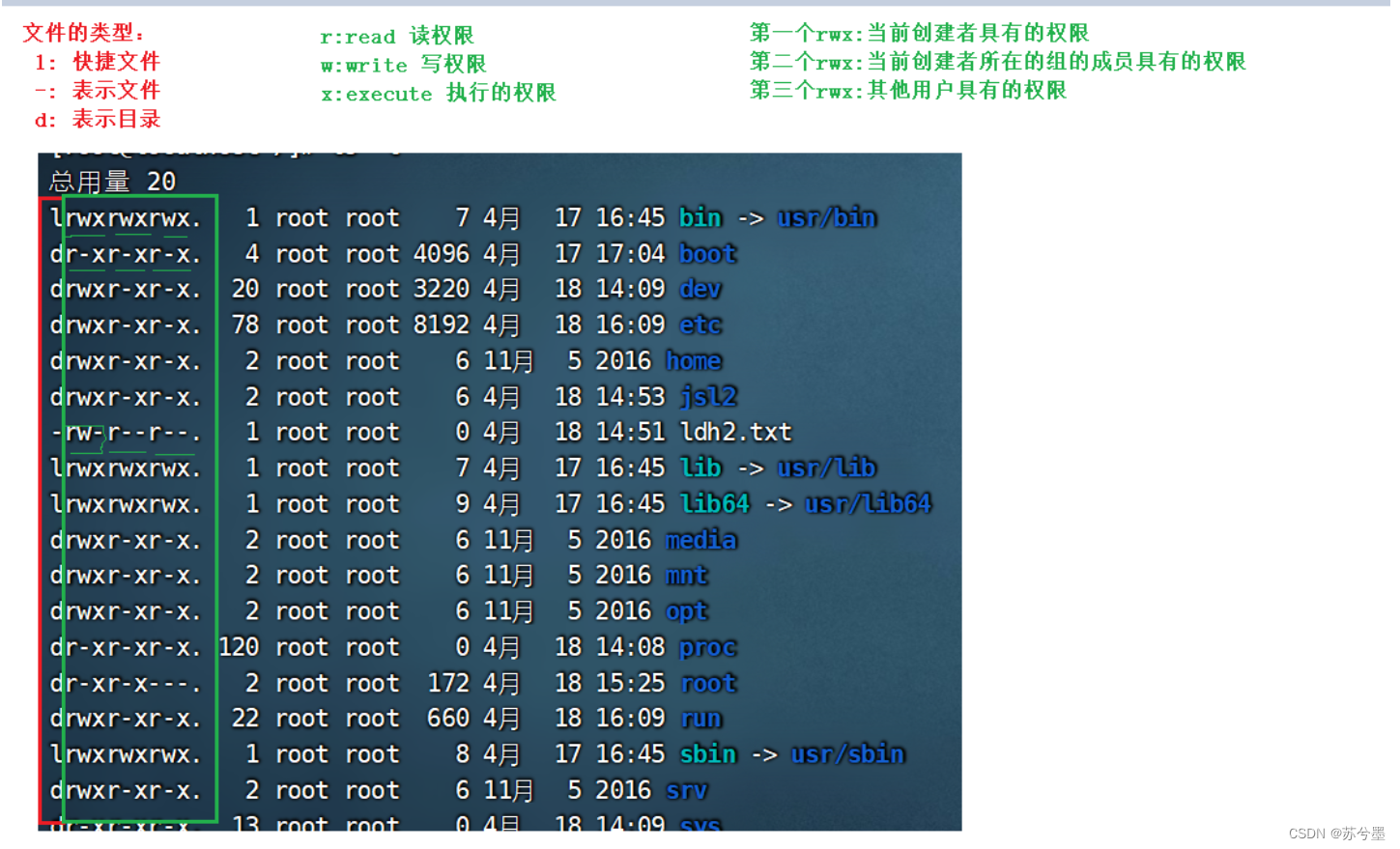
Task: Click the dev directory name
Action: coord(699,289)
